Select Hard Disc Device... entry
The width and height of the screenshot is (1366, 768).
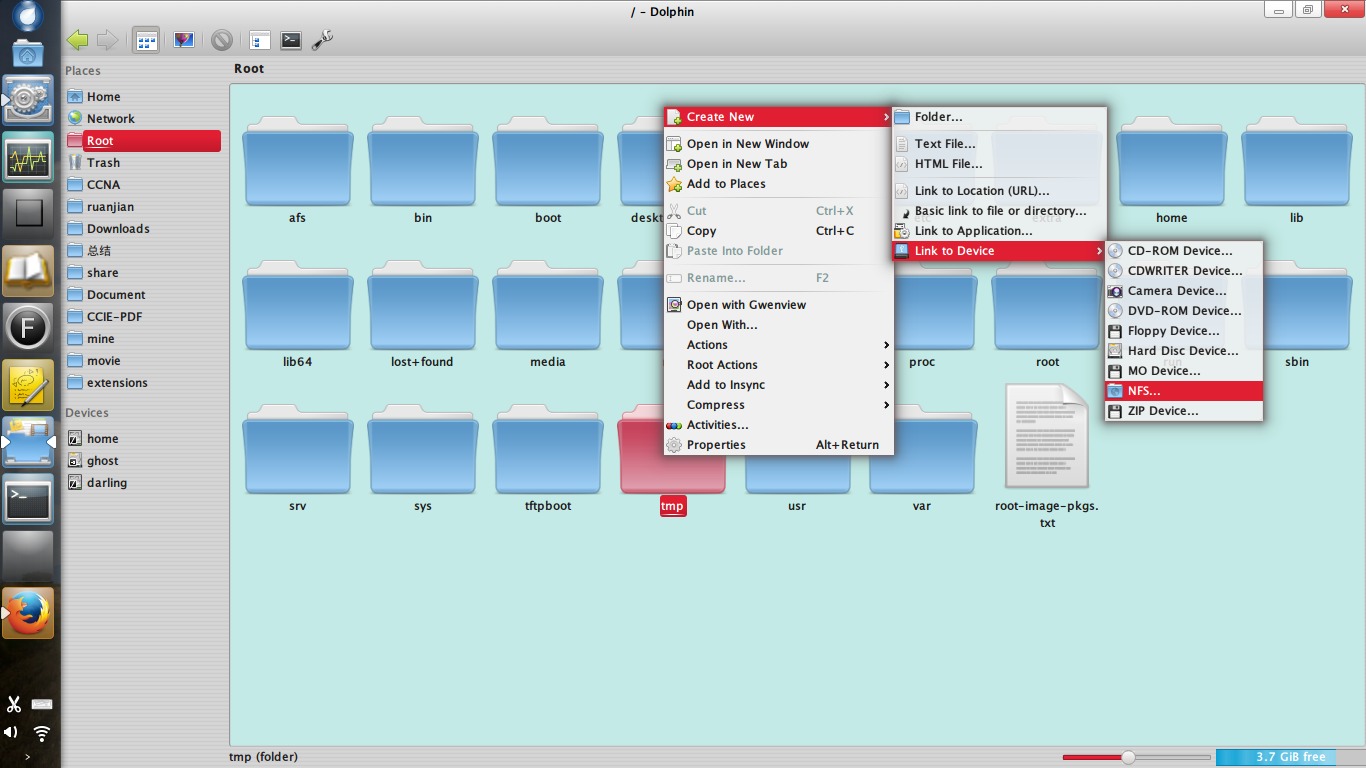[1184, 351]
